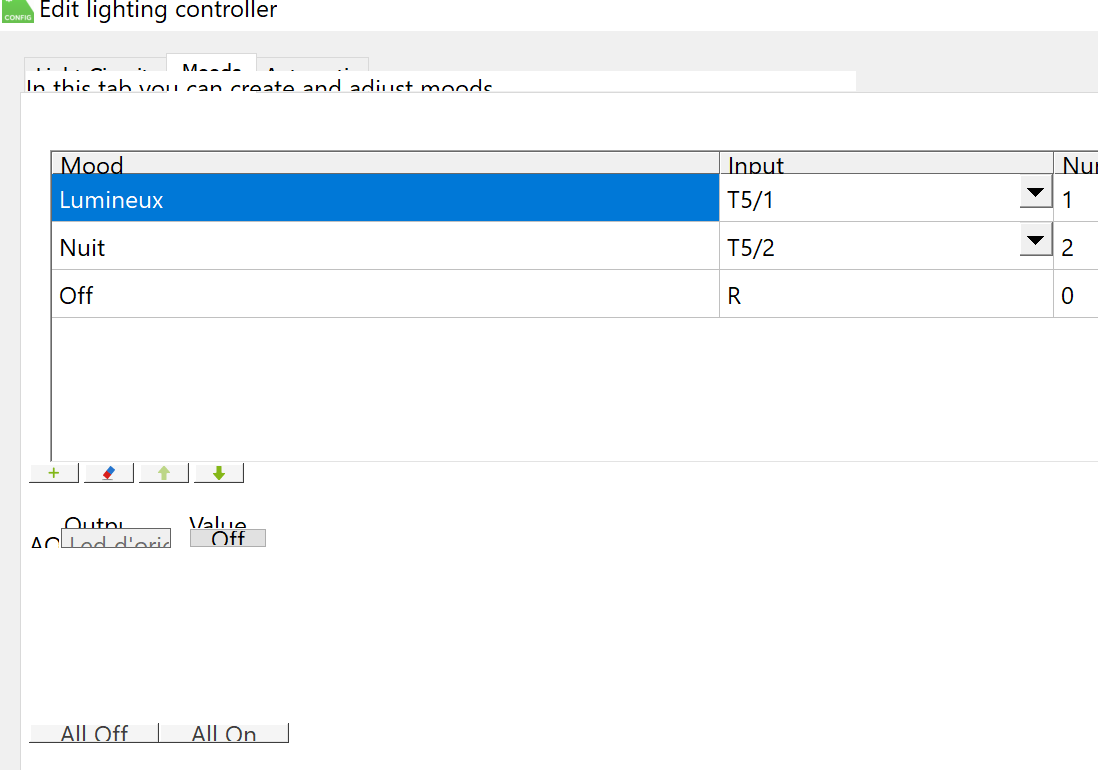1098x770 pixels.
Task: Toggle the Off value button
Action: tap(228, 538)
